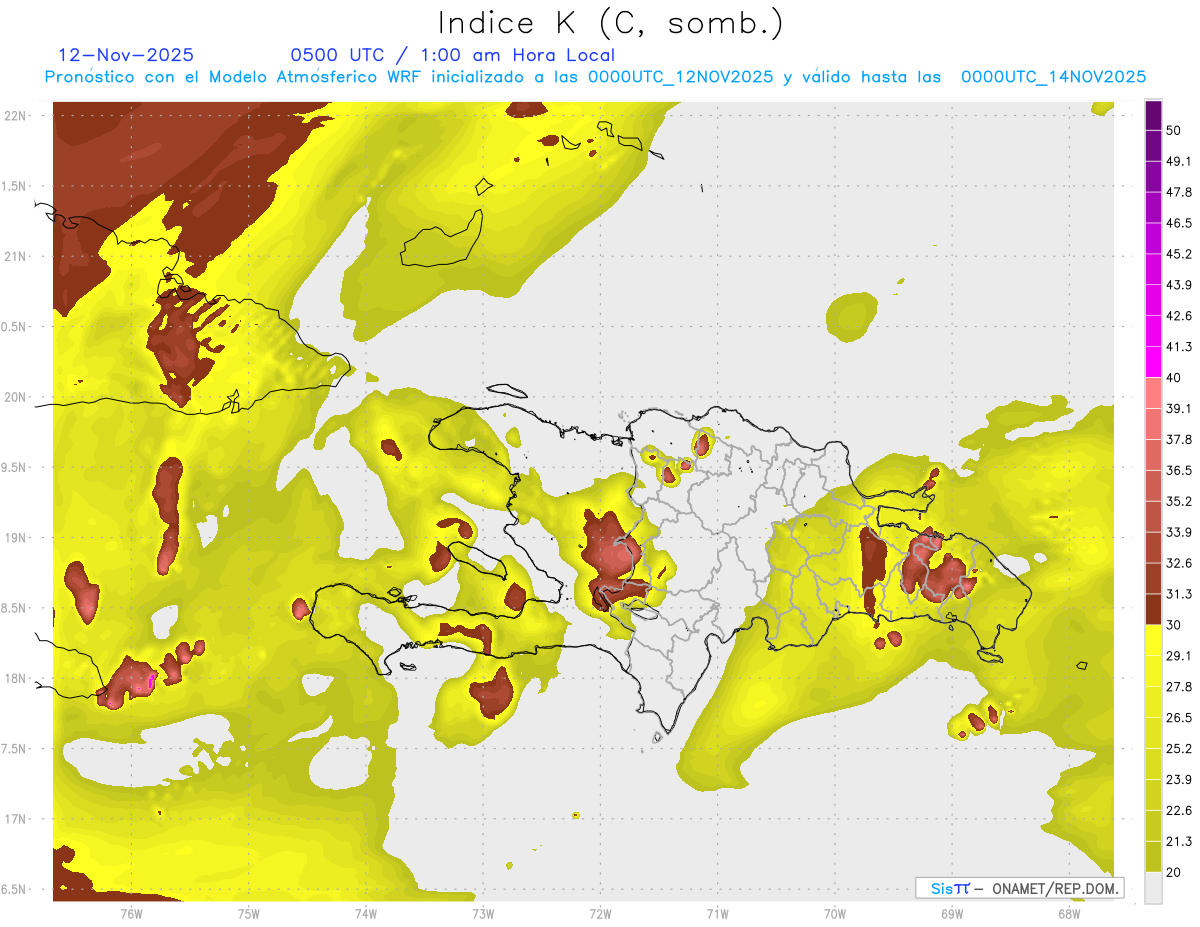
Task: Click the '19N' latitude axis label
Action: [x=15, y=538]
